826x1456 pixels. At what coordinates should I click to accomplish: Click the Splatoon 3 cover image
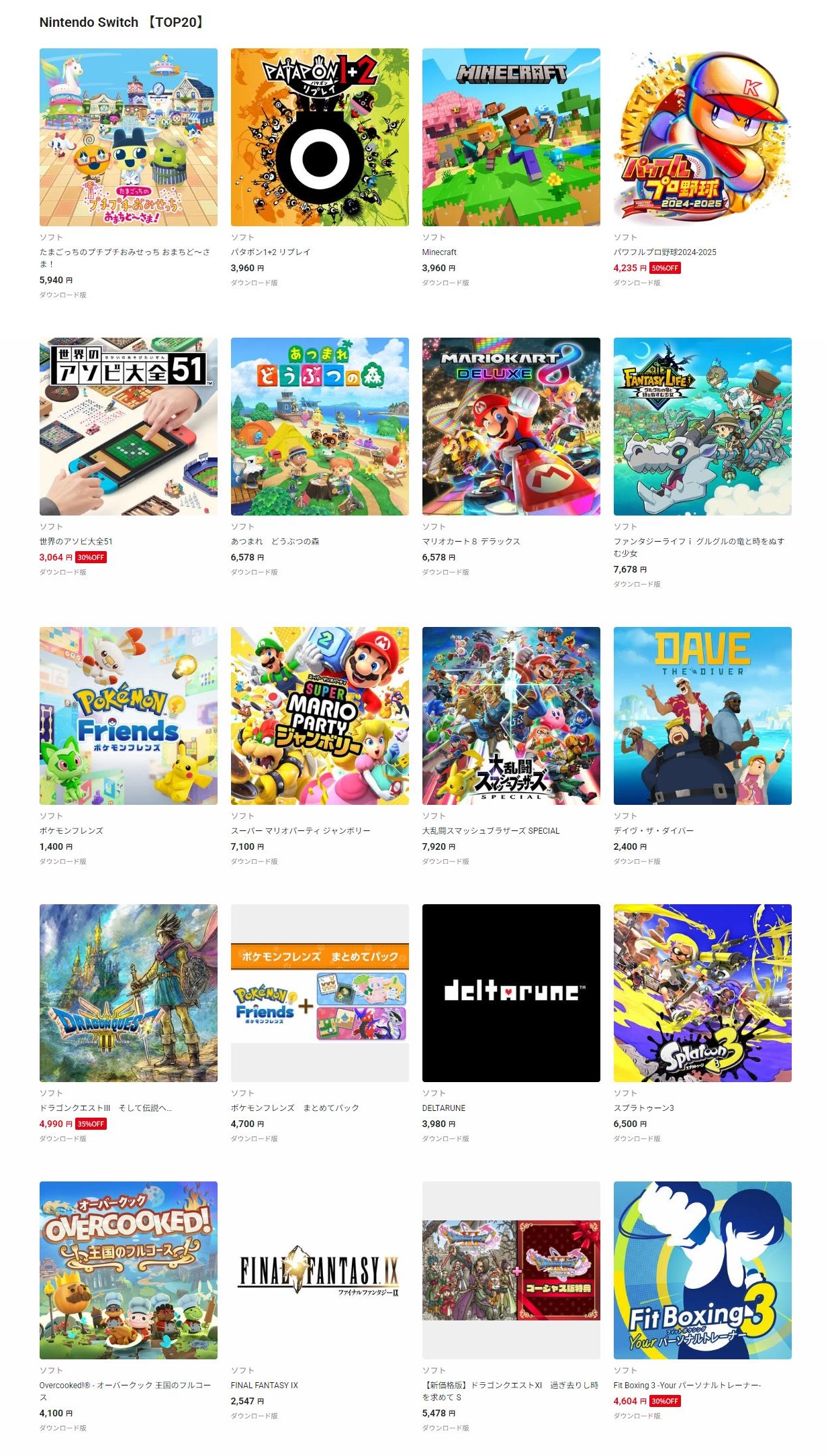tap(702, 993)
